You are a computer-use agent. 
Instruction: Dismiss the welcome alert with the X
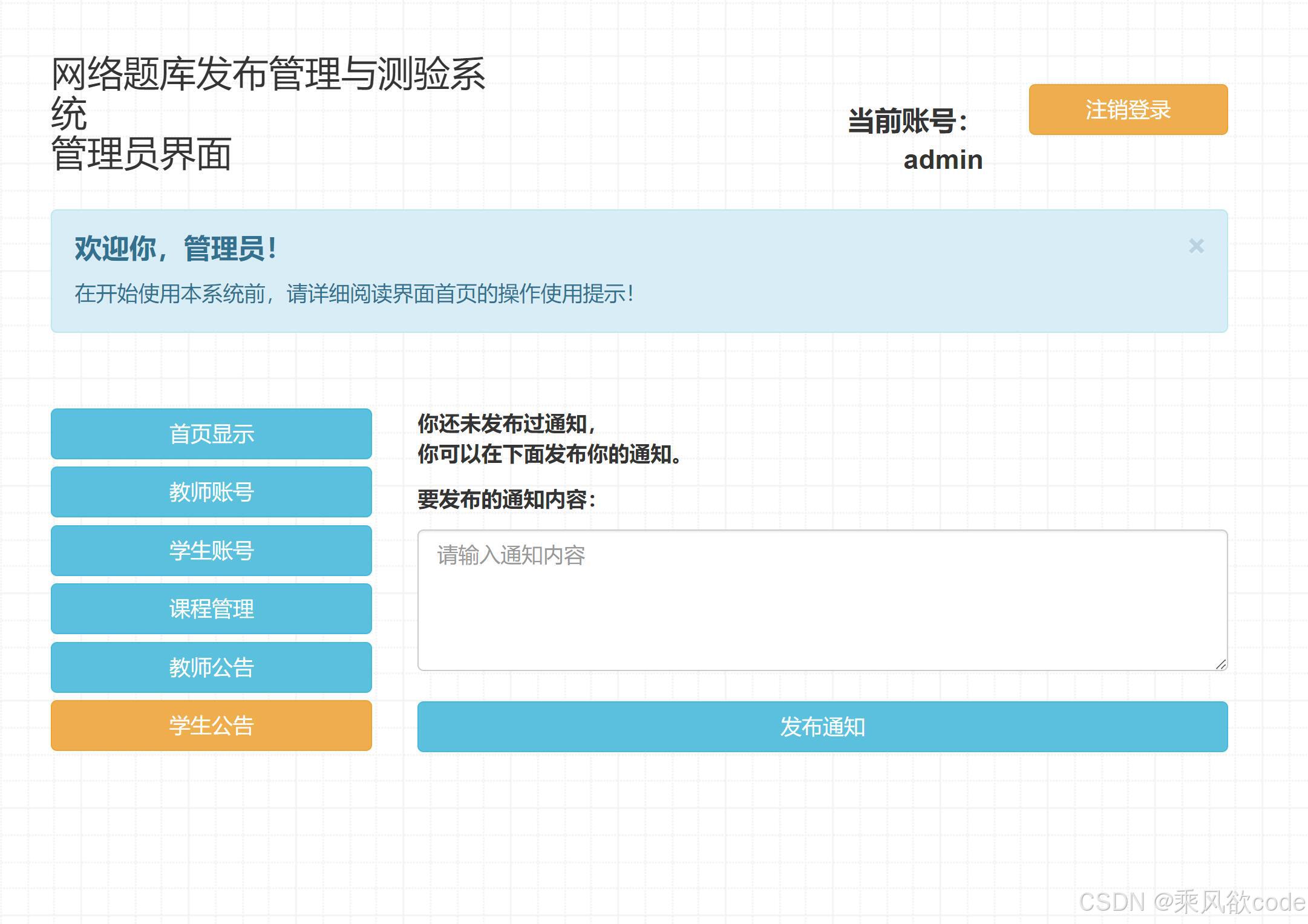point(1195,246)
